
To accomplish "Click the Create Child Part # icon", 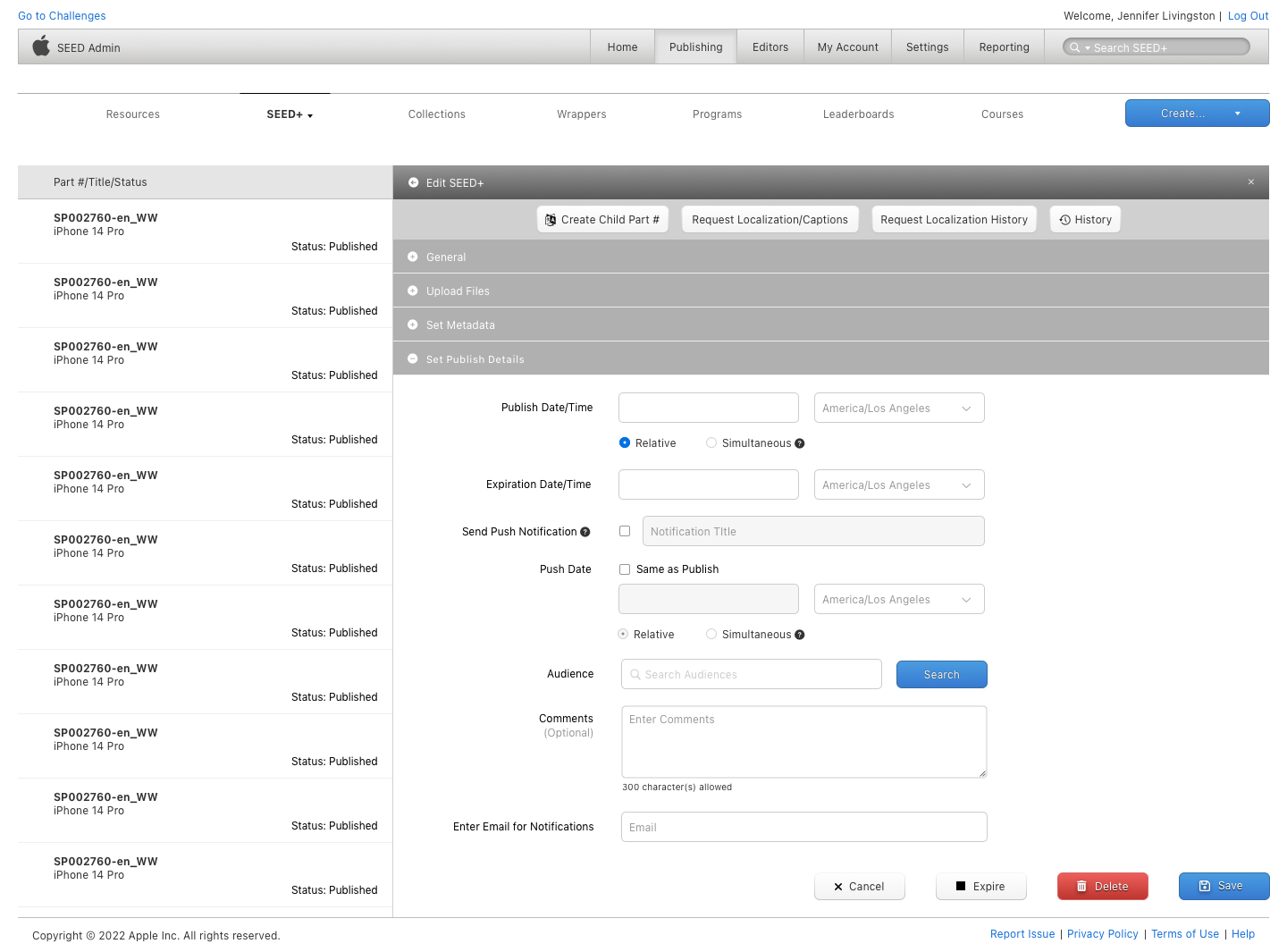I will click(551, 220).
